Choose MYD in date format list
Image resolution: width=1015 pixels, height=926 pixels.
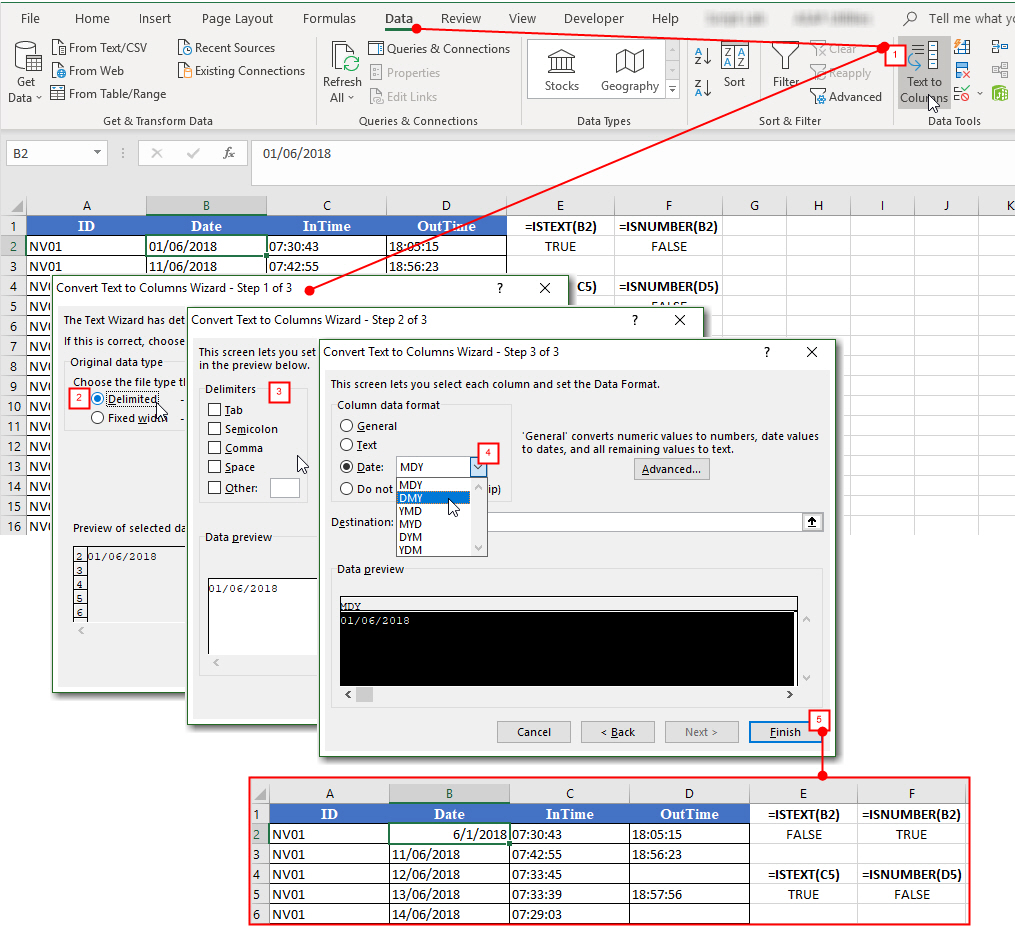pos(433,524)
